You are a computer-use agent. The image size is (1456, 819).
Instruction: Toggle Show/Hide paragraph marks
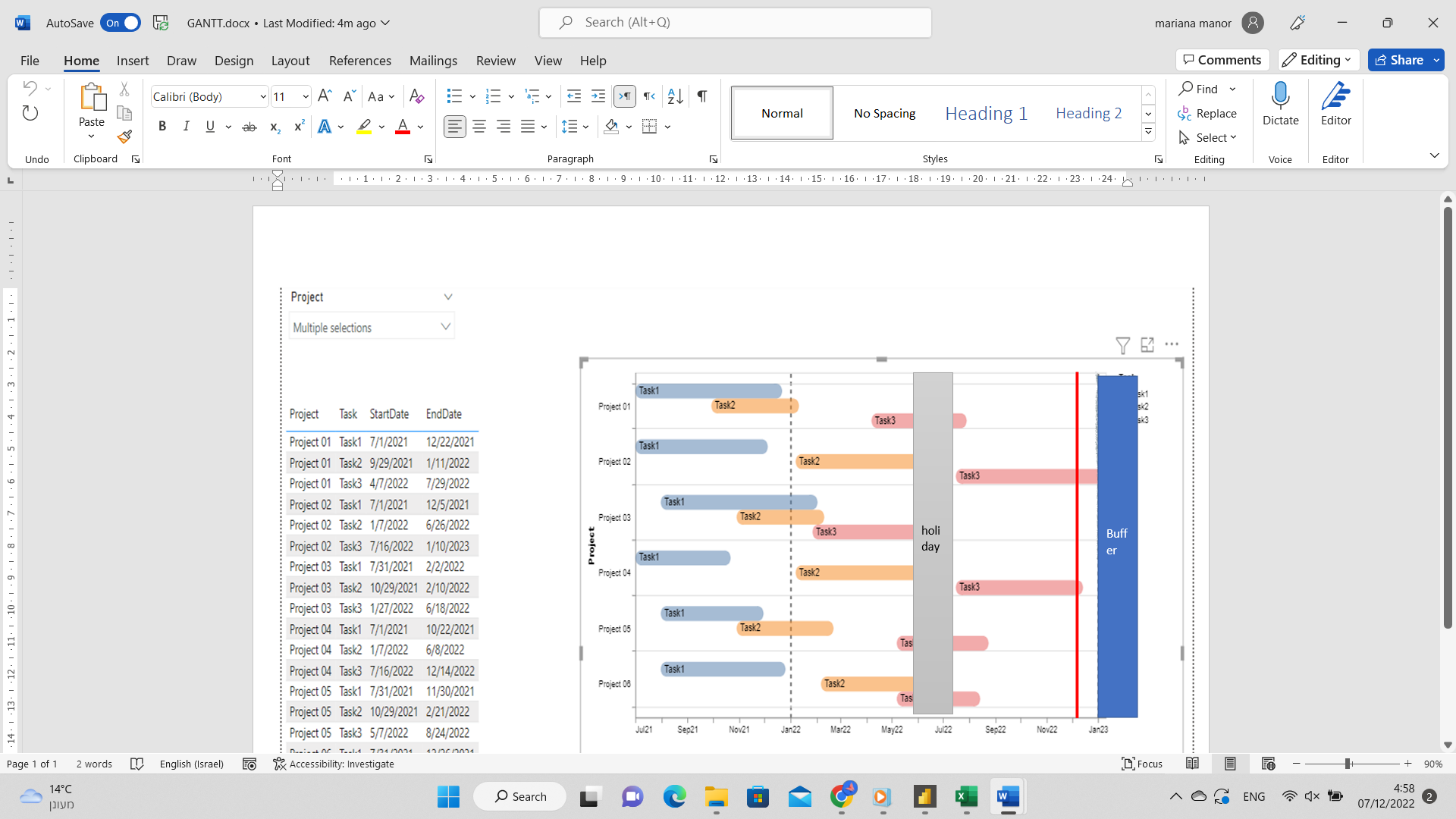(x=701, y=96)
